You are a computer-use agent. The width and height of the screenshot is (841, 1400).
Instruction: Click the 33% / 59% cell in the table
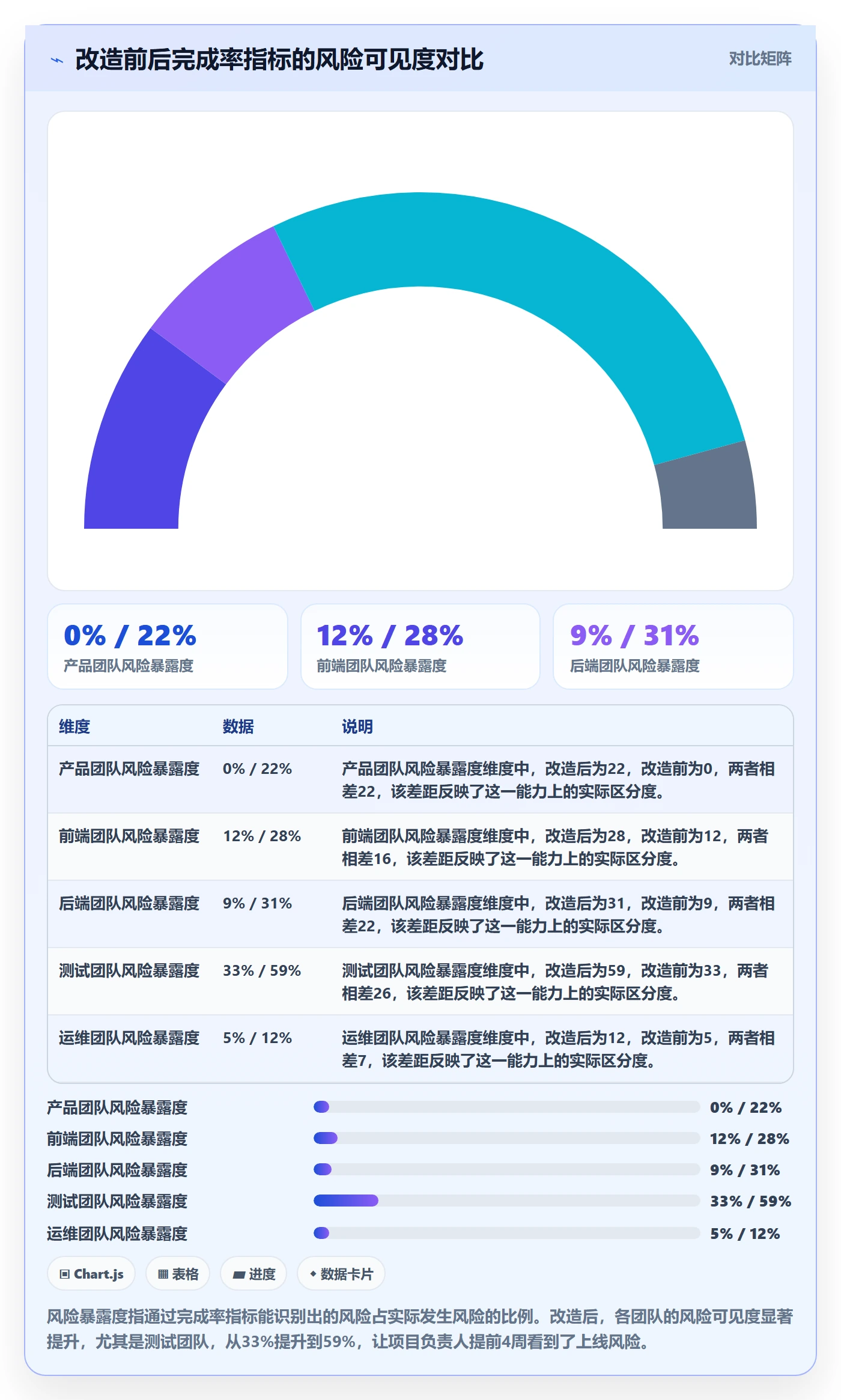(262, 970)
